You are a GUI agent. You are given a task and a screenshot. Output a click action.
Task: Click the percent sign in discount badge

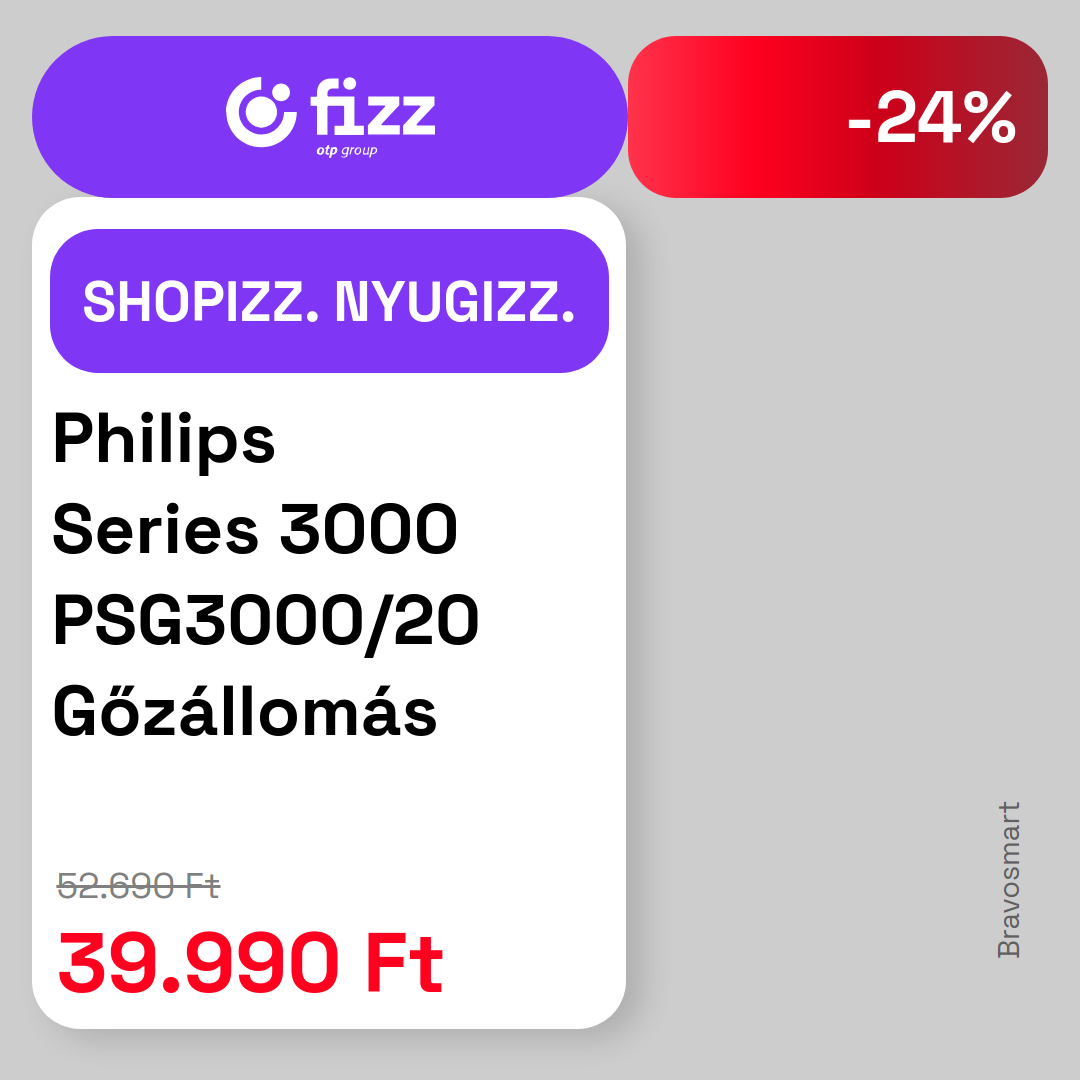[x=990, y=117]
